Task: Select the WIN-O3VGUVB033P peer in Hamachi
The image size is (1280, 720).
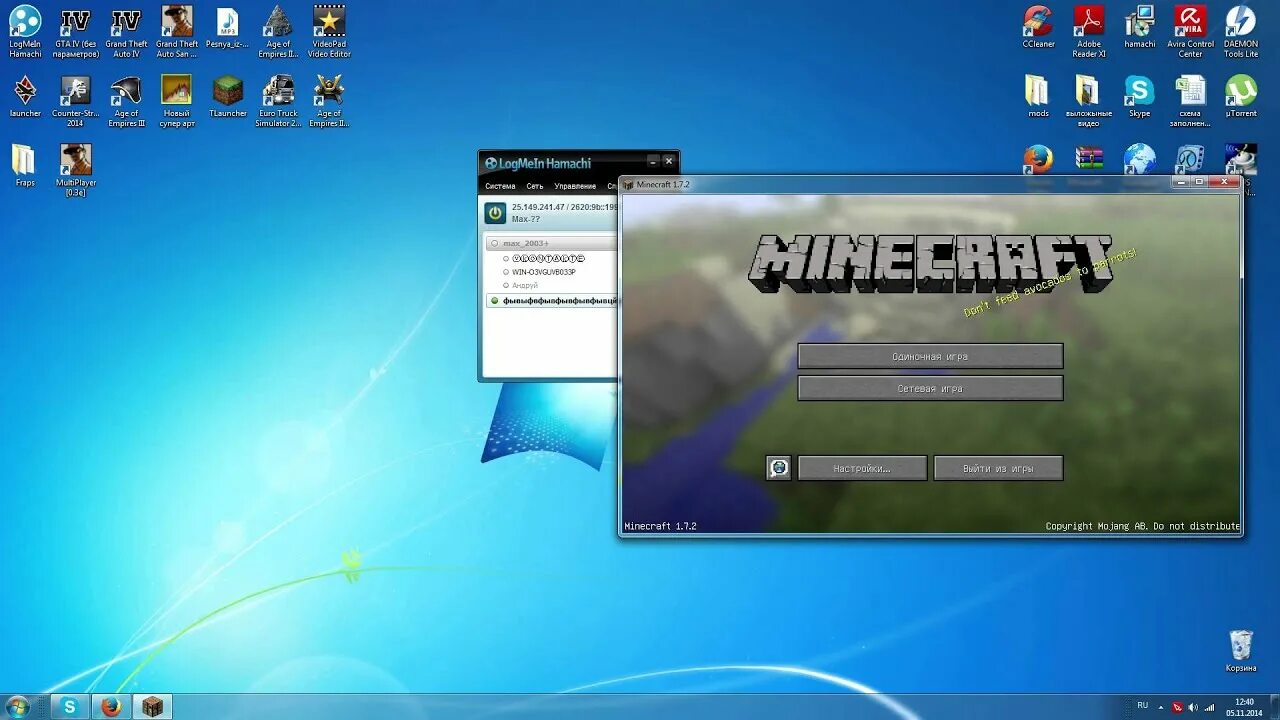Action: 543,272
